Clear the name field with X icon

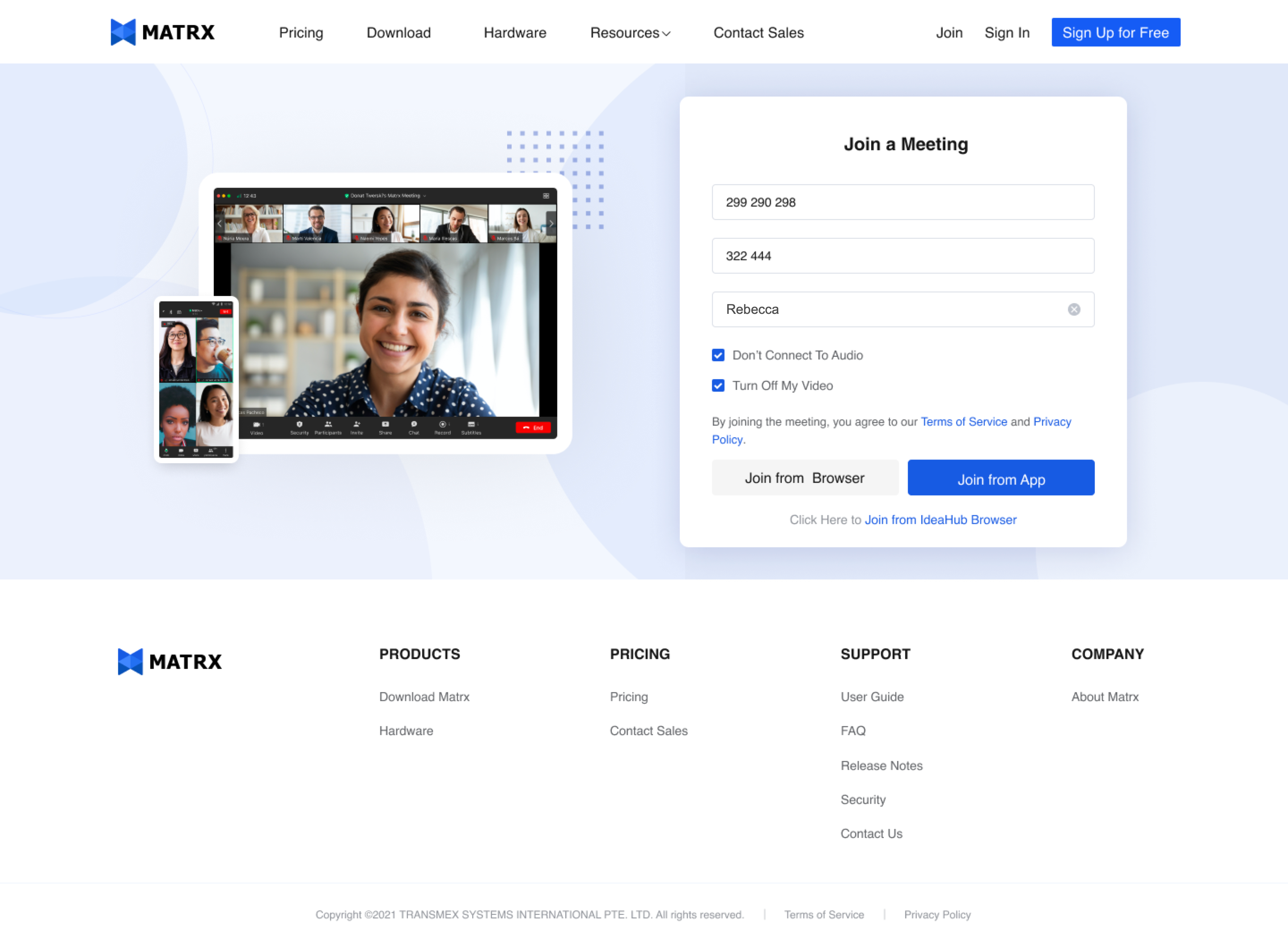click(1074, 309)
